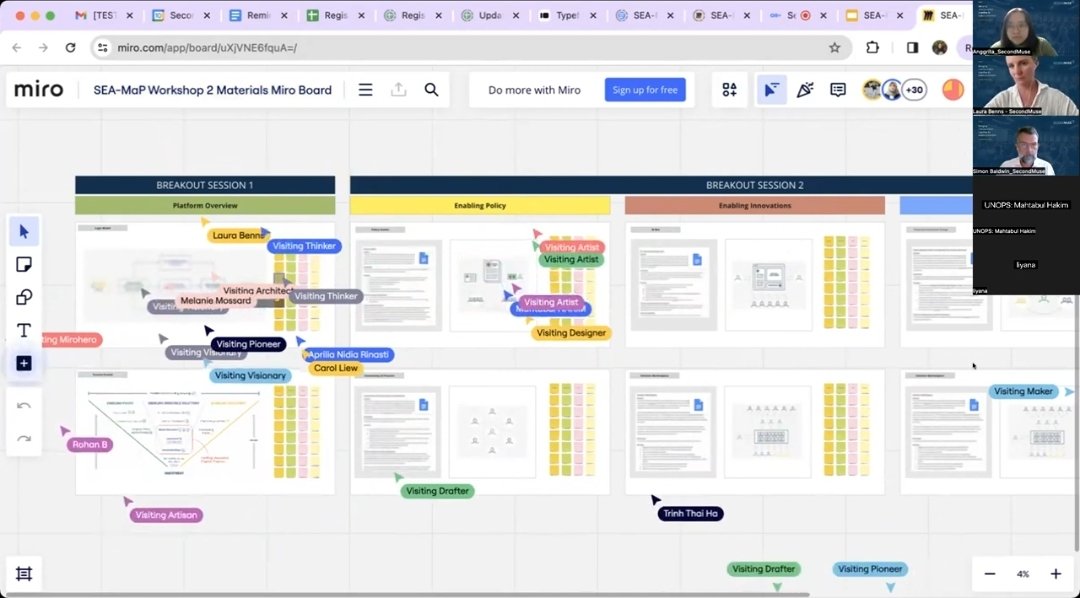This screenshot has width=1080, height=598.
Task: Zoom out with the minus button
Action: click(x=990, y=573)
